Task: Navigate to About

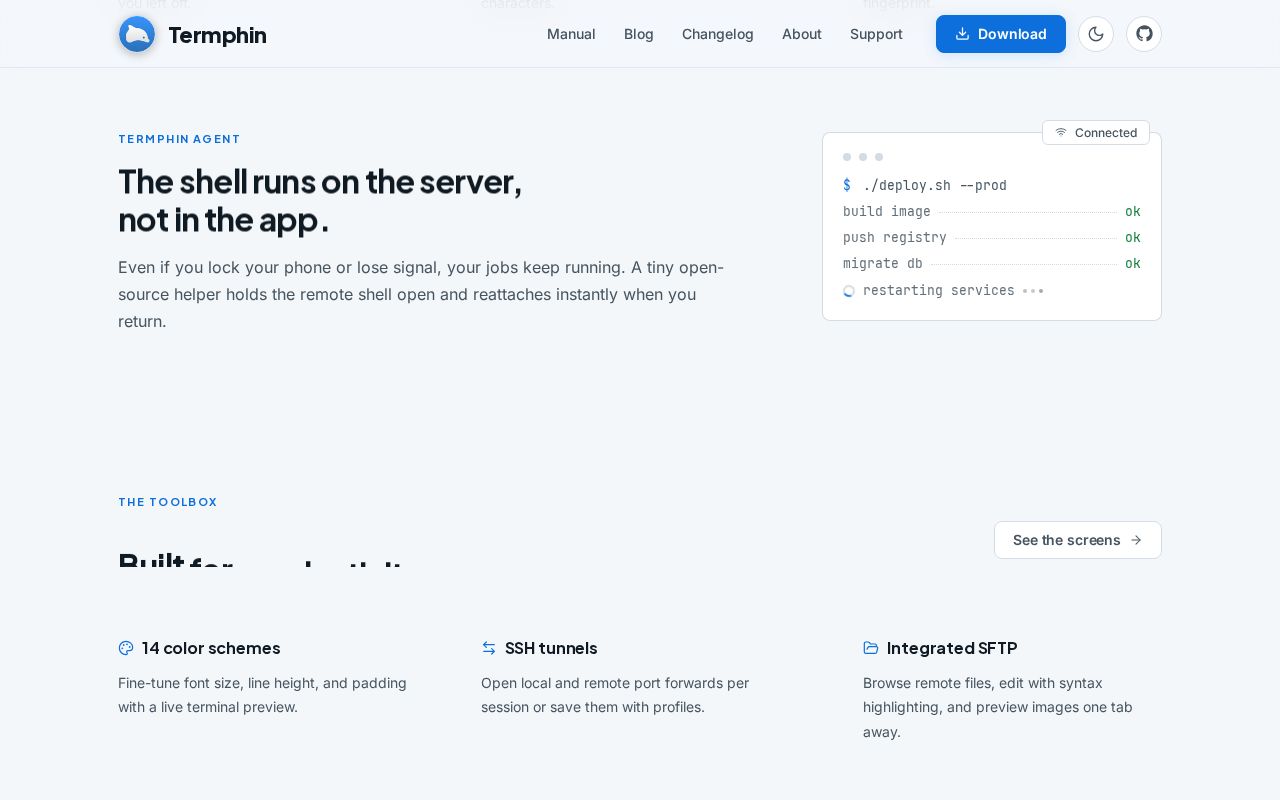Action: pyautogui.click(x=802, y=34)
